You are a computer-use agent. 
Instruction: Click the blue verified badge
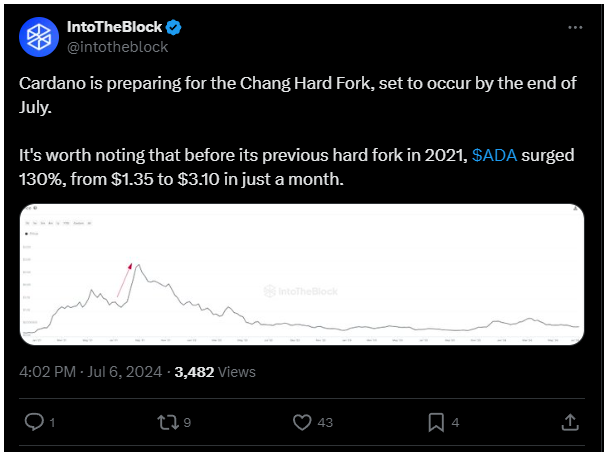[173, 28]
